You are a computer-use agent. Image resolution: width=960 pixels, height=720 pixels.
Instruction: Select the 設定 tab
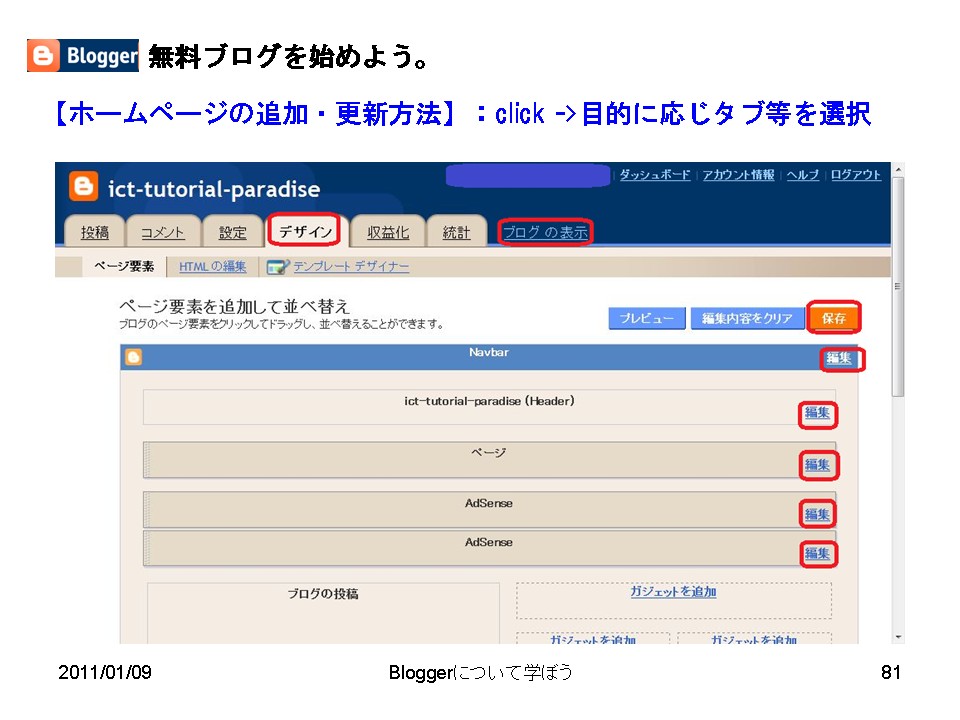click(x=233, y=232)
